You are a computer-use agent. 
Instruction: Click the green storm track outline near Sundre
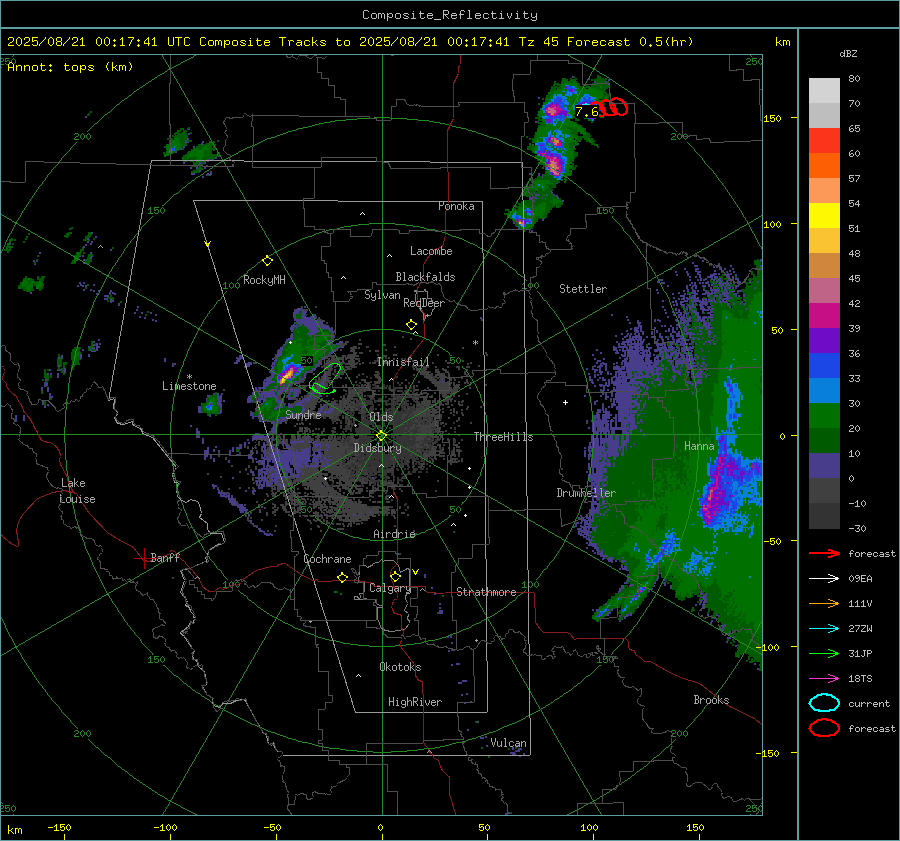tap(325, 378)
